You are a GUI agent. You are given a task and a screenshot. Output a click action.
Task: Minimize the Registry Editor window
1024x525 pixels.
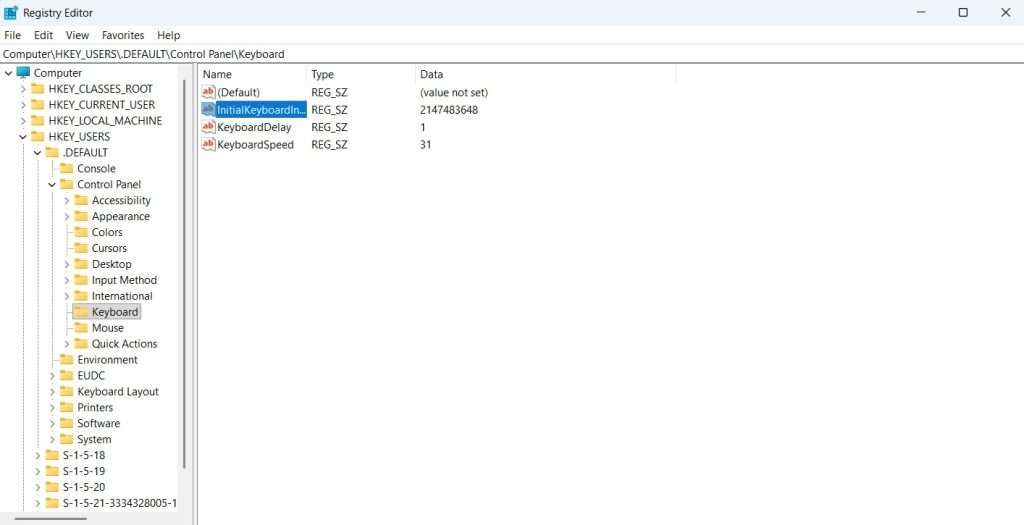pyautogui.click(x=921, y=12)
